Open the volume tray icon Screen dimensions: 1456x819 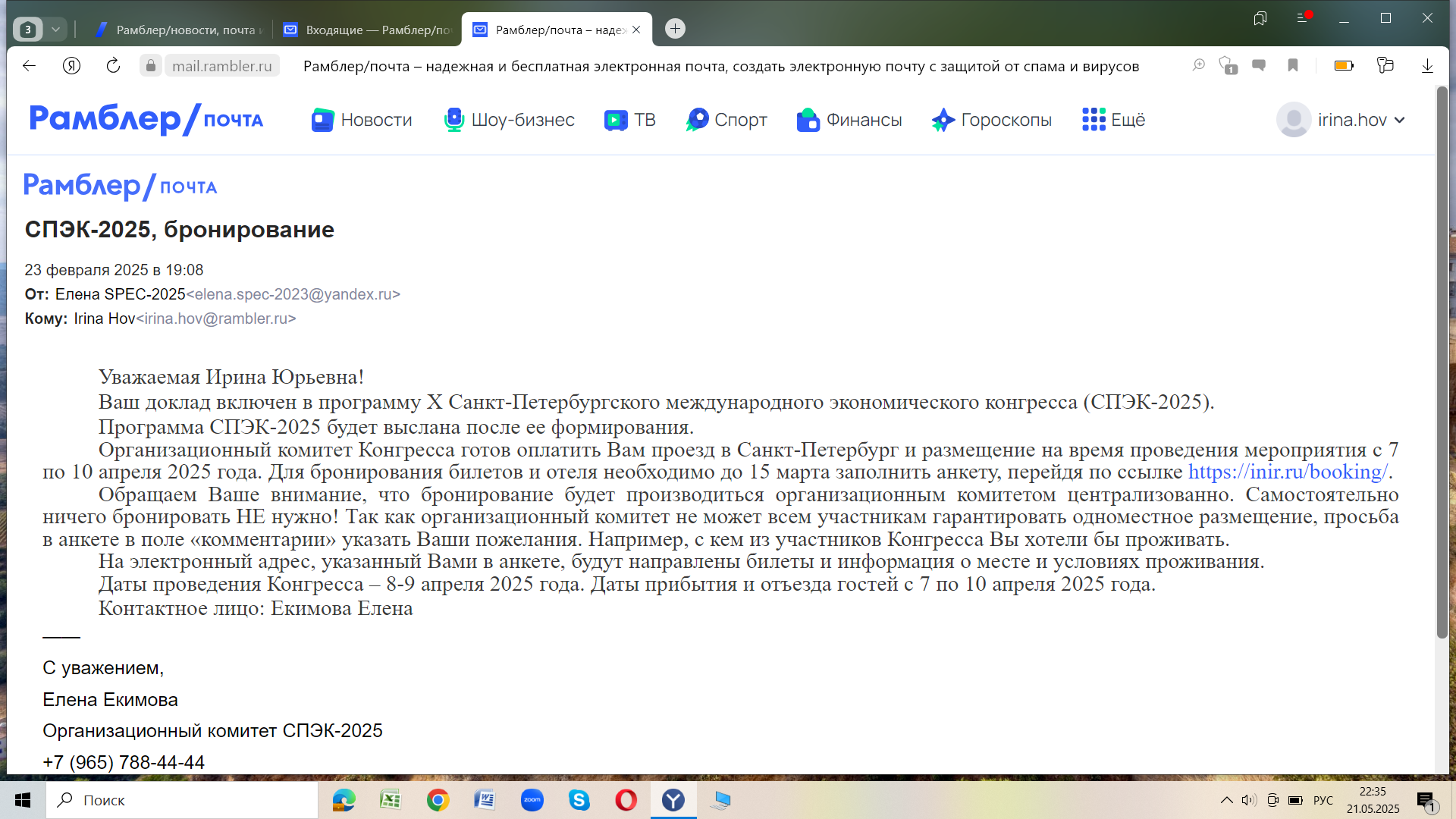click(x=1249, y=800)
